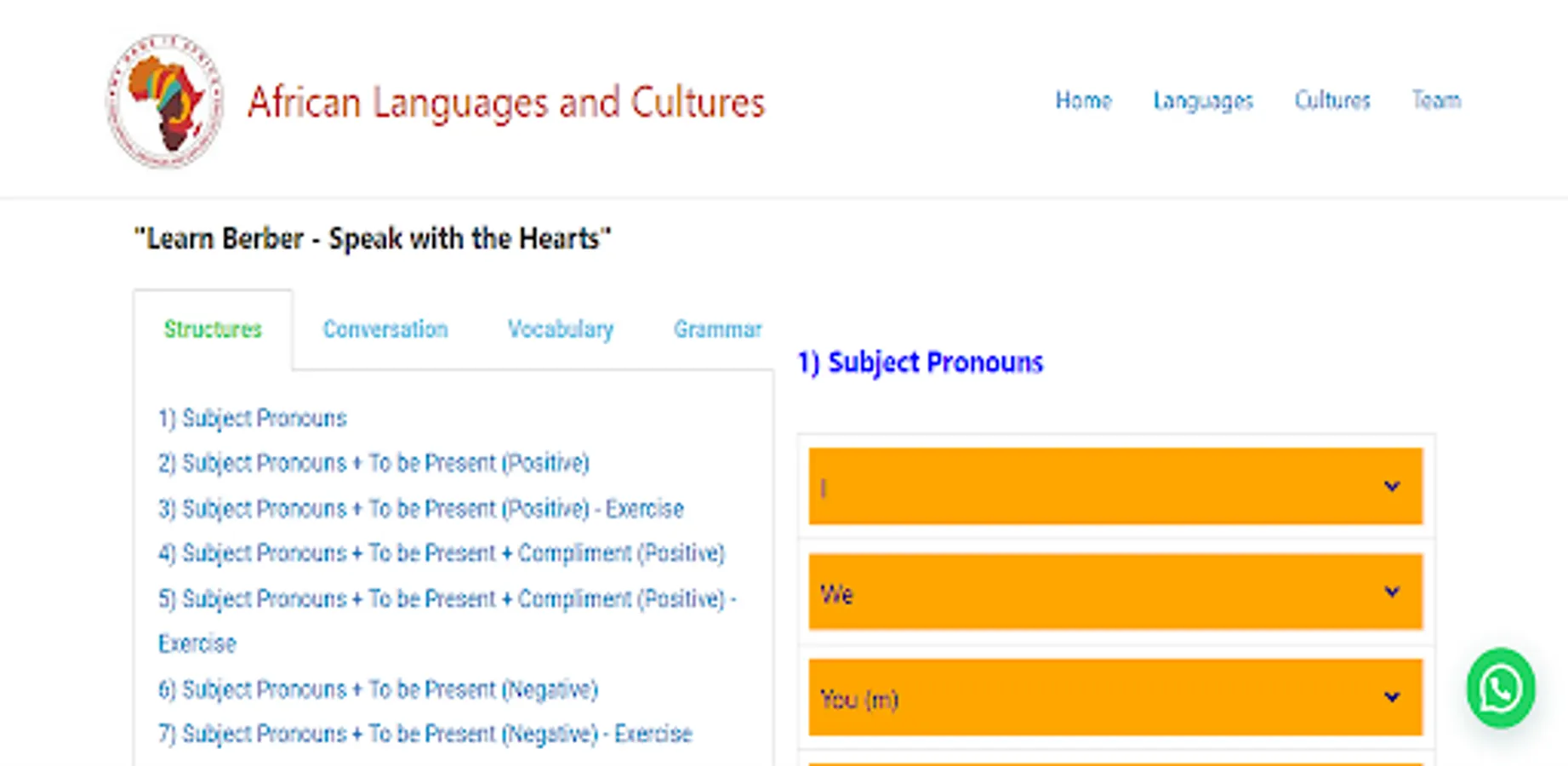Open the WhatsApp chat button
Image resolution: width=1568 pixels, height=766 pixels.
(x=1500, y=688)
